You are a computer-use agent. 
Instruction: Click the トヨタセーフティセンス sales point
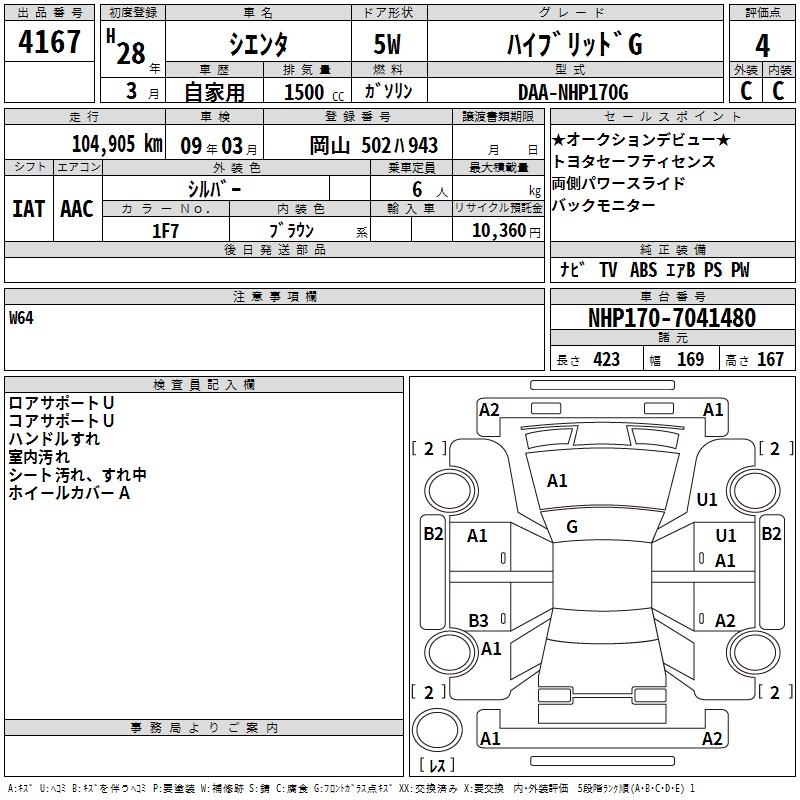633,161
